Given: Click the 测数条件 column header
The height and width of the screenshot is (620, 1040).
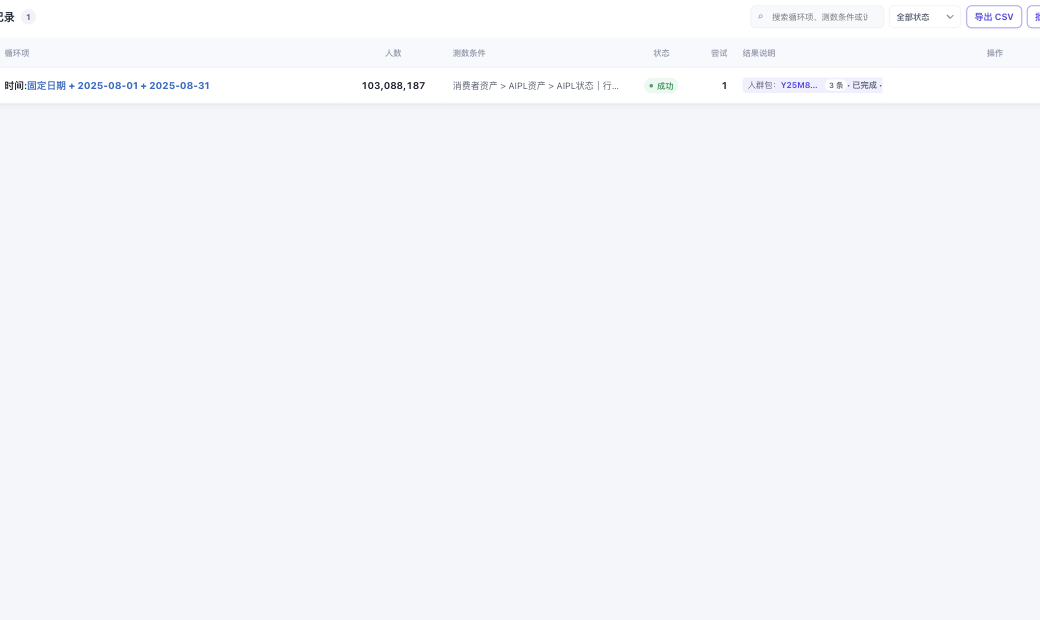Looking at the screenshot, I should pyautogui.click(x=469, y=53).
